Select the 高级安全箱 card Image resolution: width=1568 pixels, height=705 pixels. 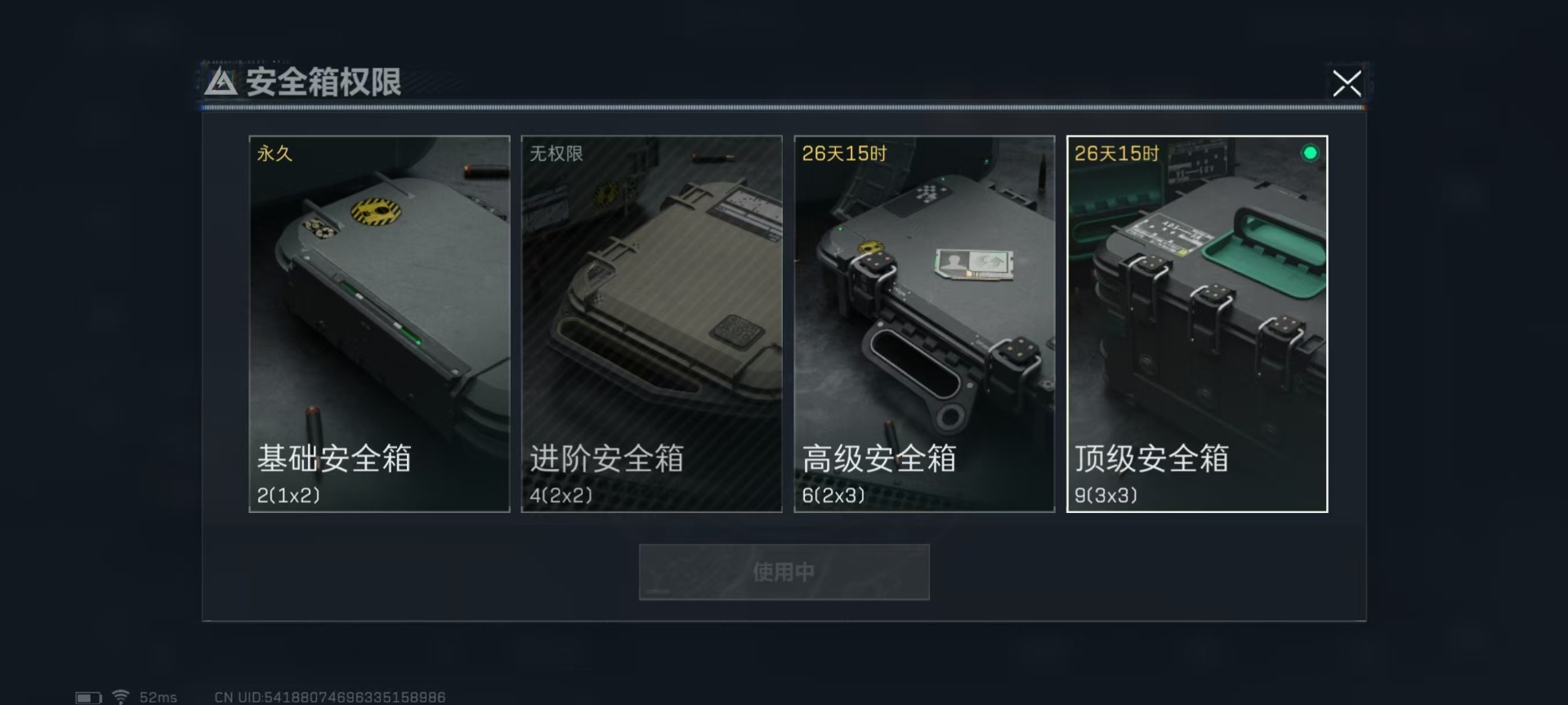coord(924,323)
